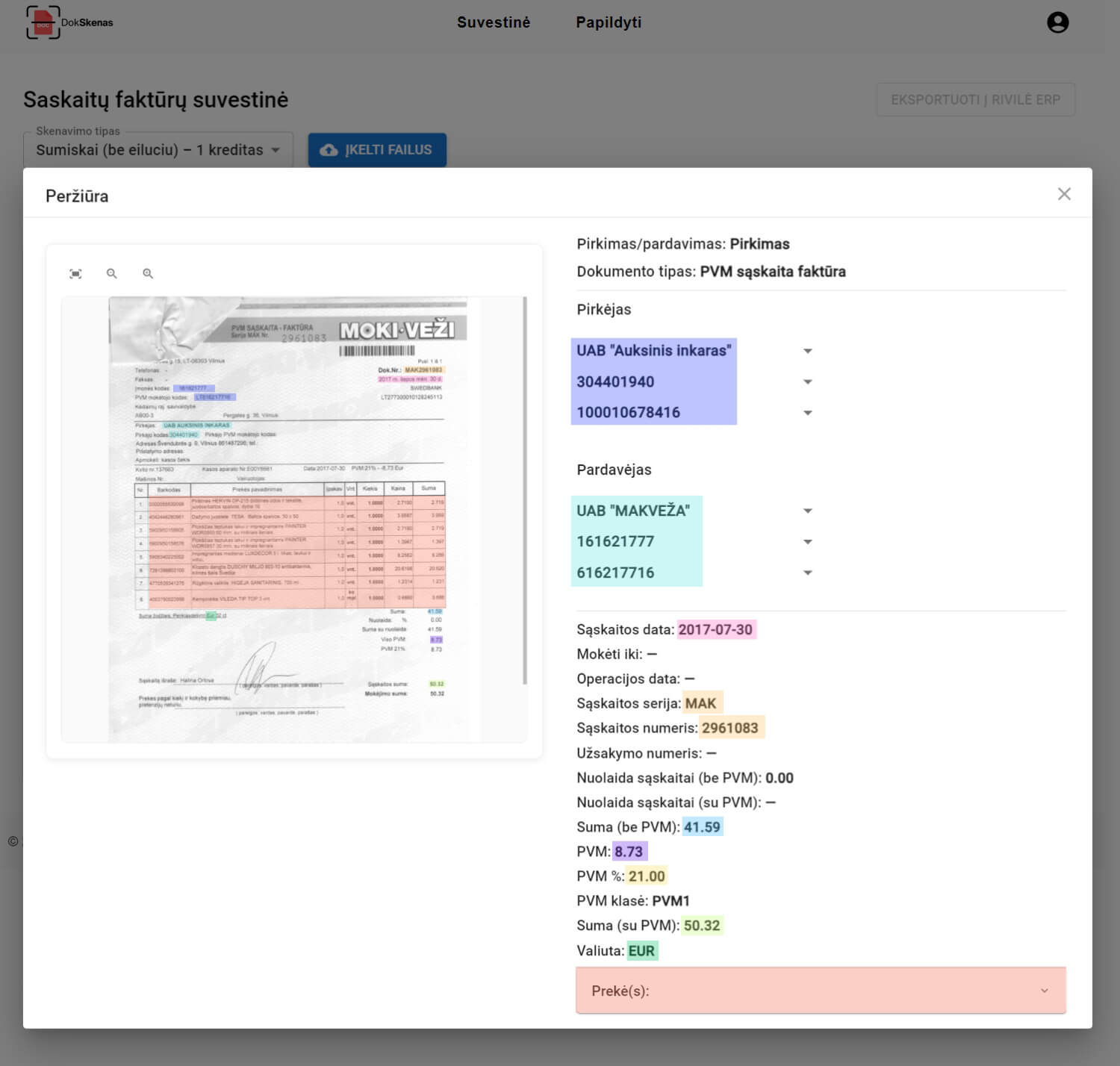Open buyer name UAB "Auksinis inkaras" dropdown
The height and width of the screenshot is (1066, 1120).
(x=807, y=351)
